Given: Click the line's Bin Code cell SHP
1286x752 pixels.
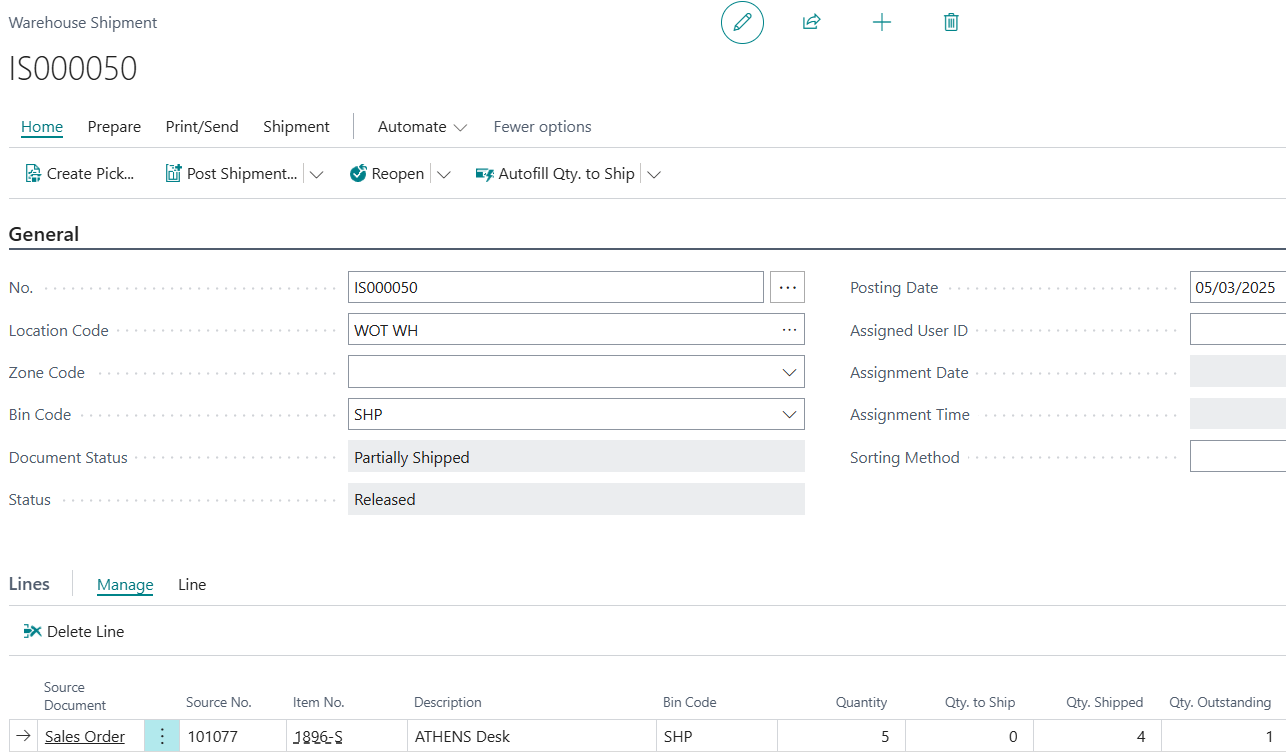Looking at the screenshot, I should click(x=716, y=737).
